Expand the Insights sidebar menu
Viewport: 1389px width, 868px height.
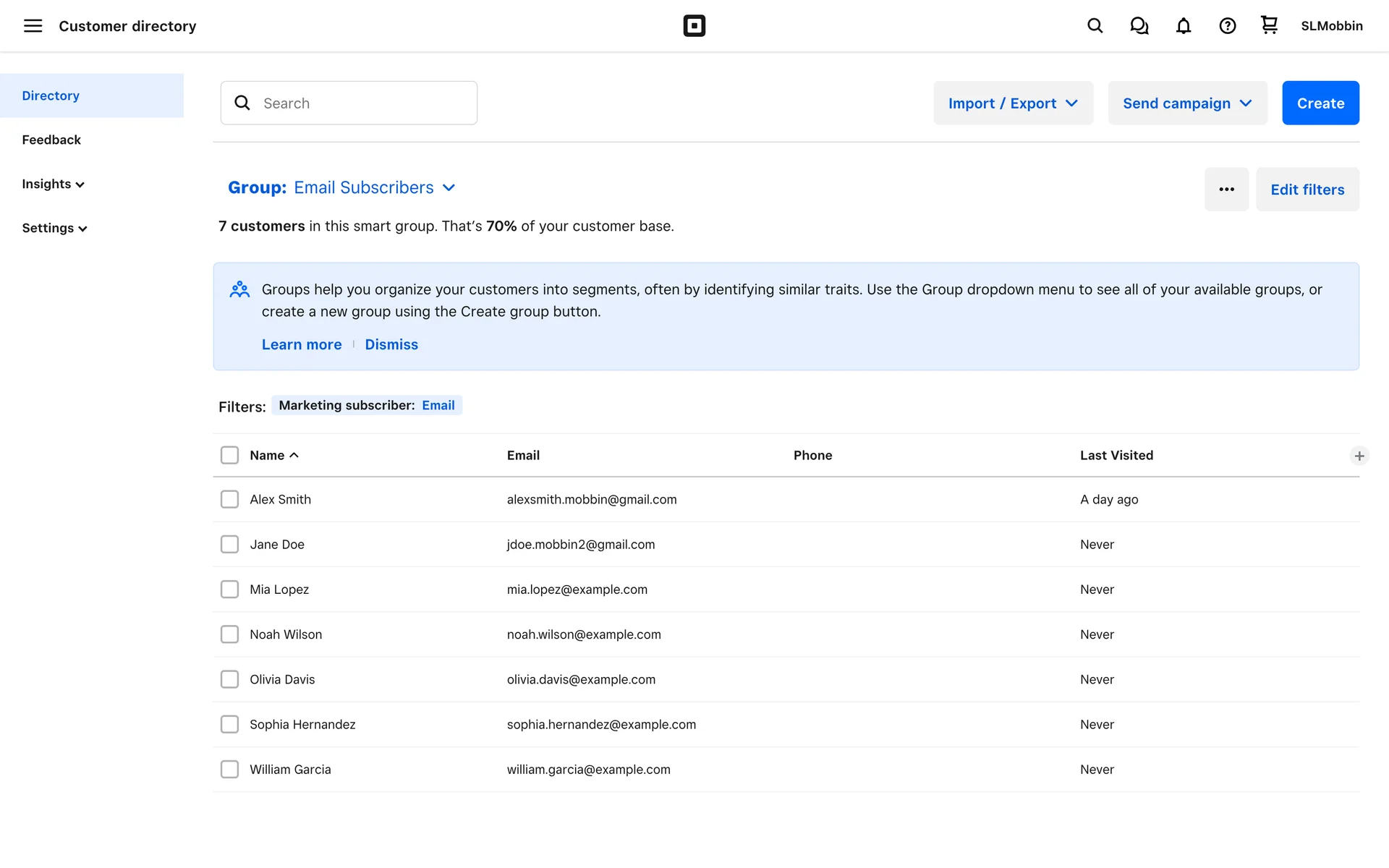click(53, 184)
